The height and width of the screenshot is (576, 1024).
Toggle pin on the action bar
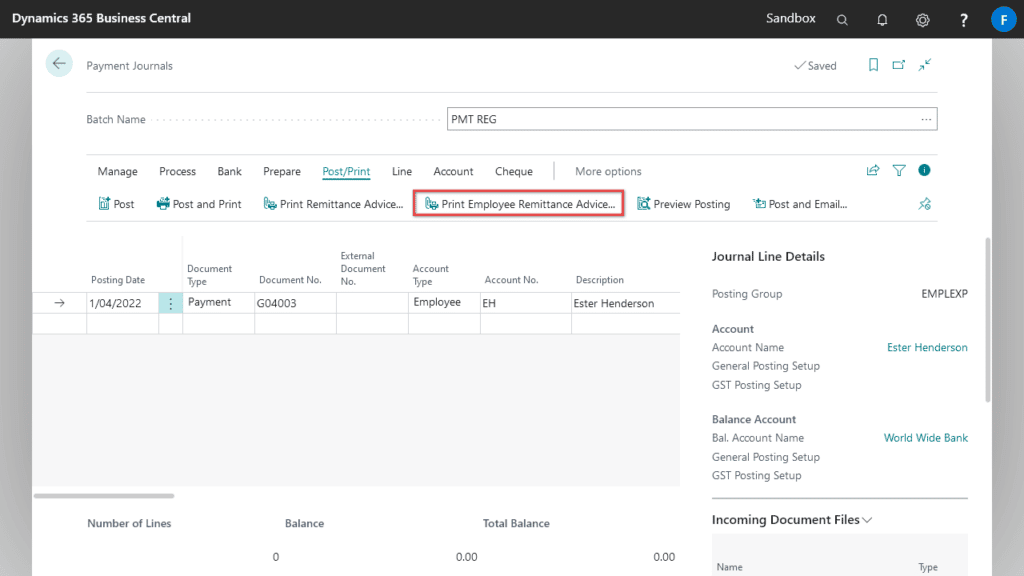point(925,204)
